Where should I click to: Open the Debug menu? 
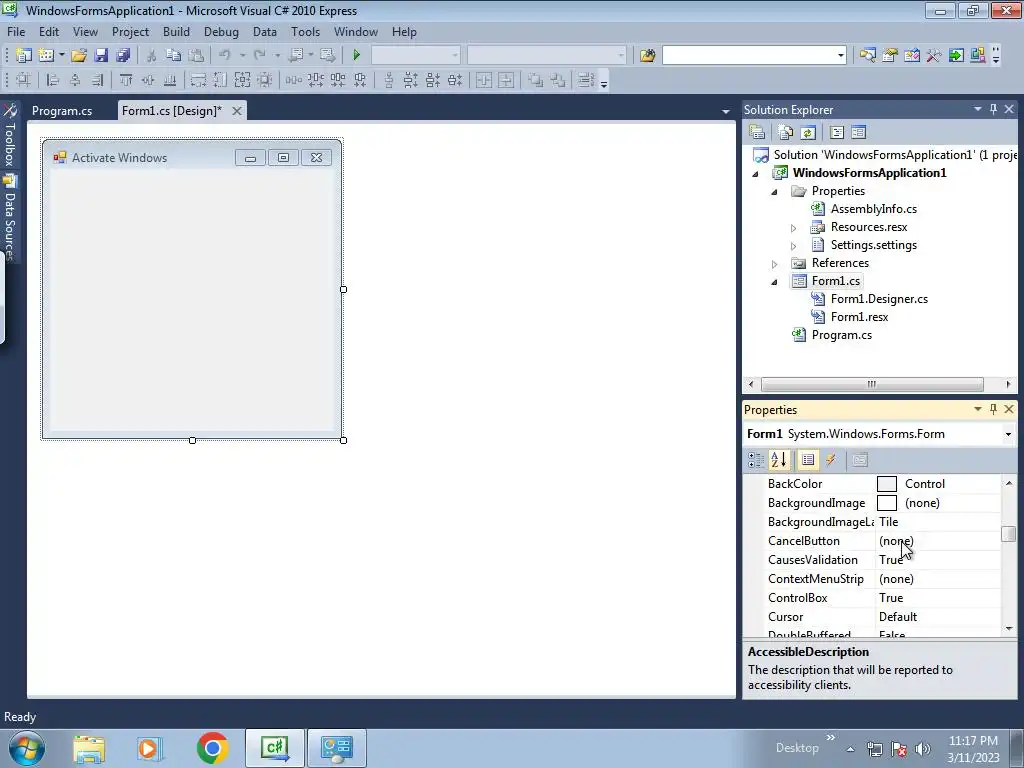221,31
